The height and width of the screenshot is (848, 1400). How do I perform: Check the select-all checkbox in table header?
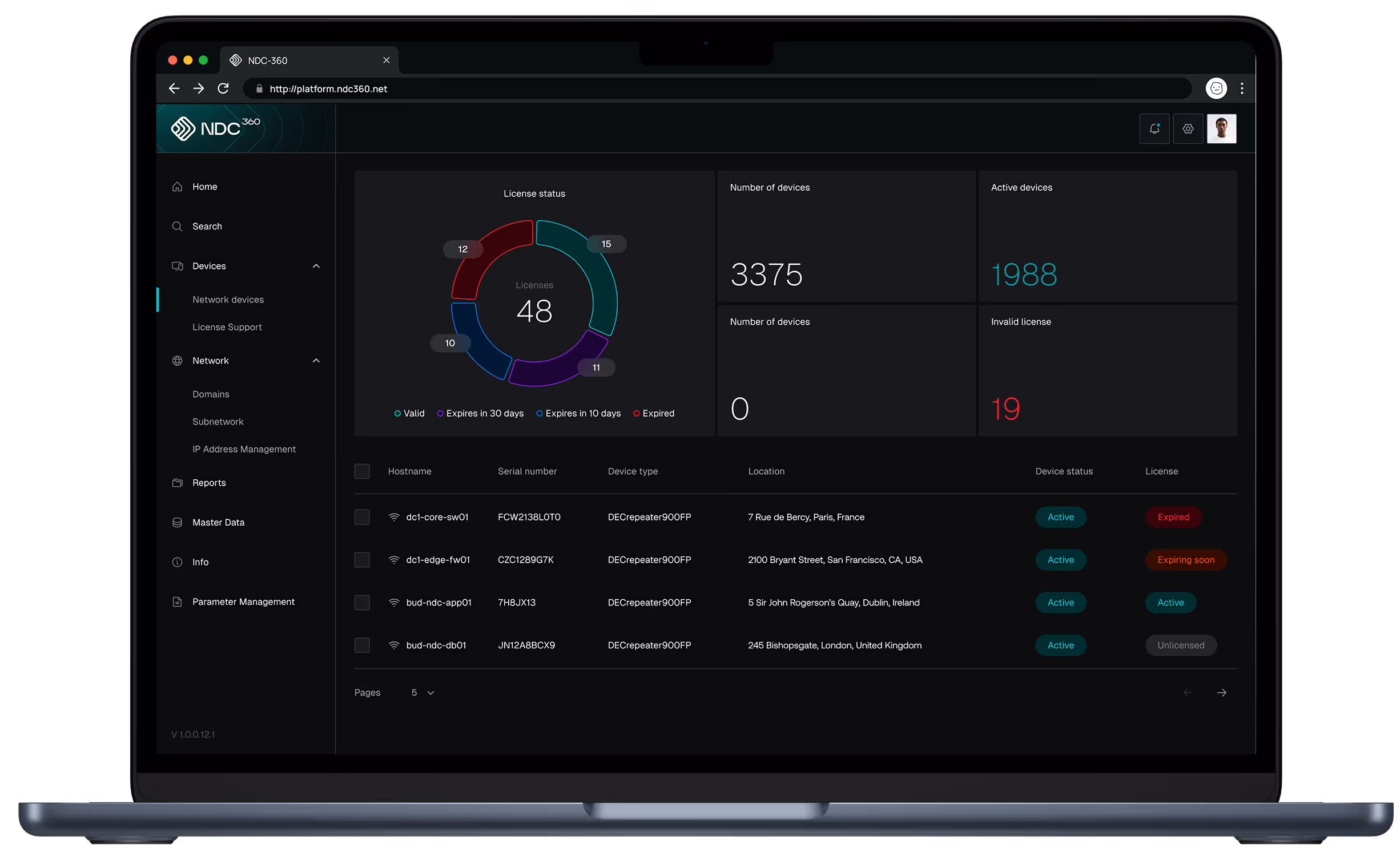coord(362,471)
